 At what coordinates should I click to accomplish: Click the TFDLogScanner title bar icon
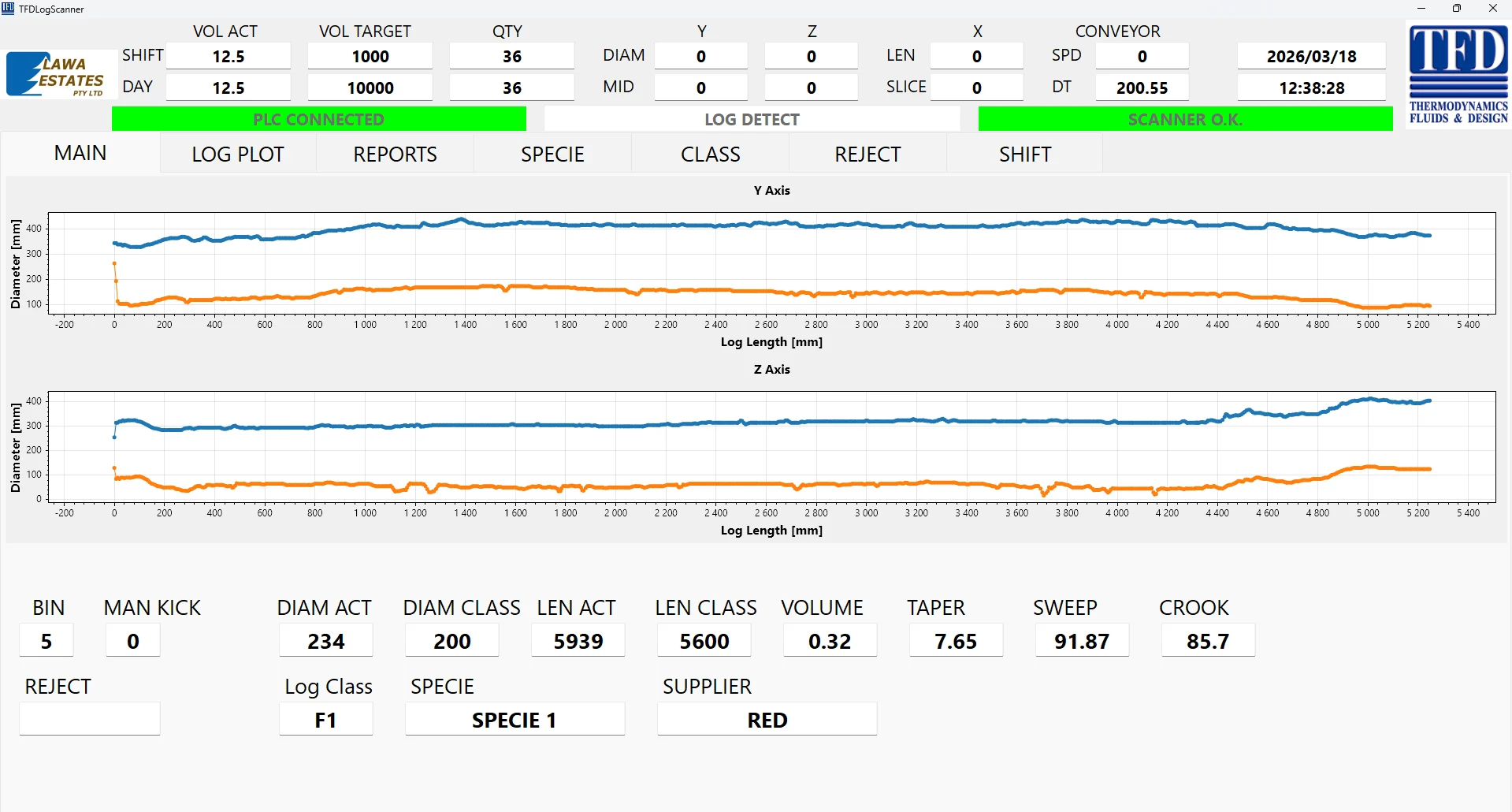click(8, 9)
